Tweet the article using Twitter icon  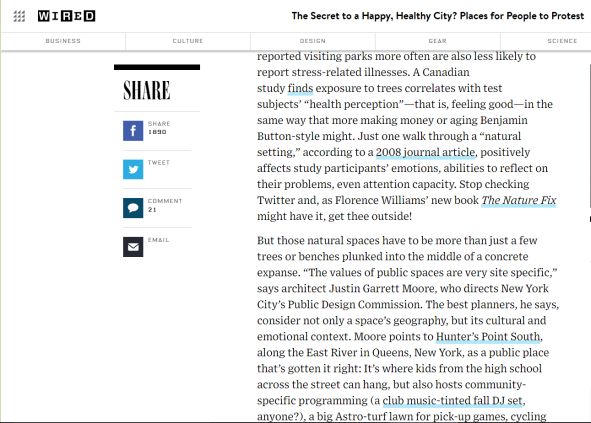(133, 169)
